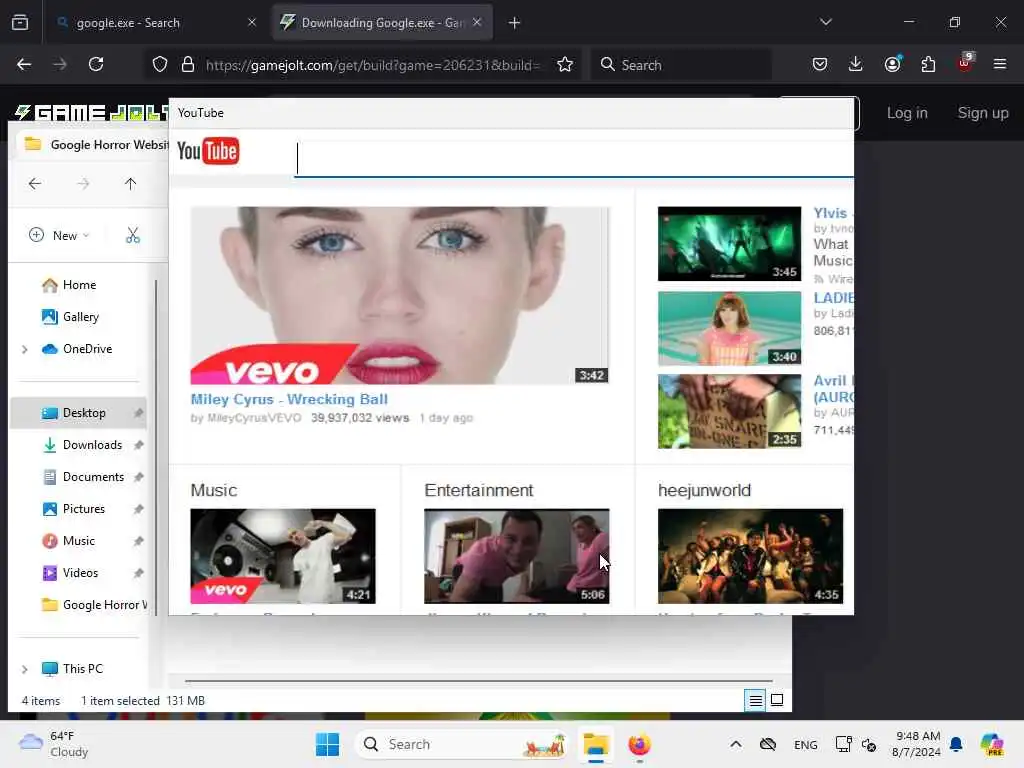Click the YouTube search input field

[575, 159]
